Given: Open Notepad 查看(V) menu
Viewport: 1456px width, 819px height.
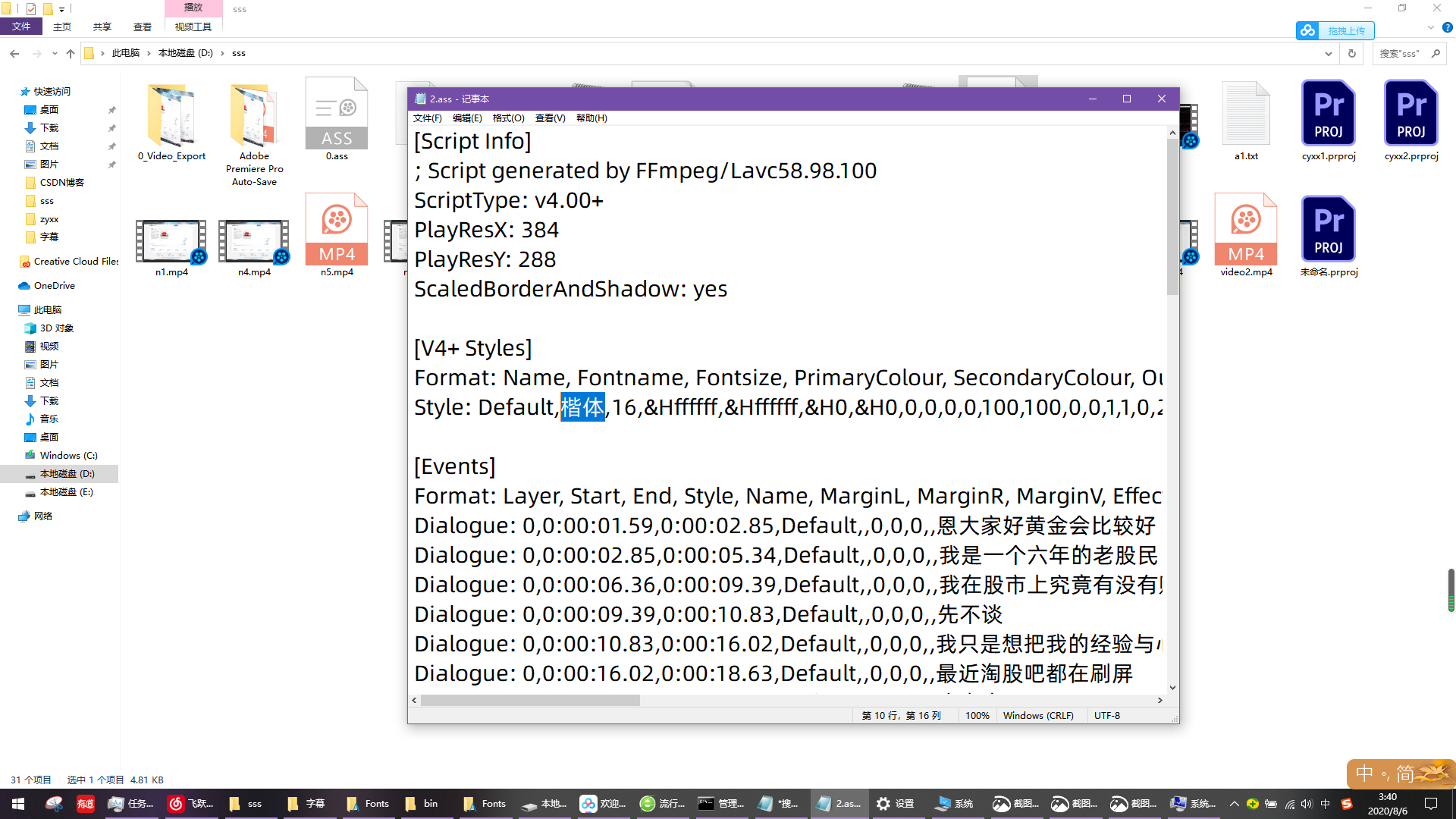Looking at the screenshot, I should [550, 118].
